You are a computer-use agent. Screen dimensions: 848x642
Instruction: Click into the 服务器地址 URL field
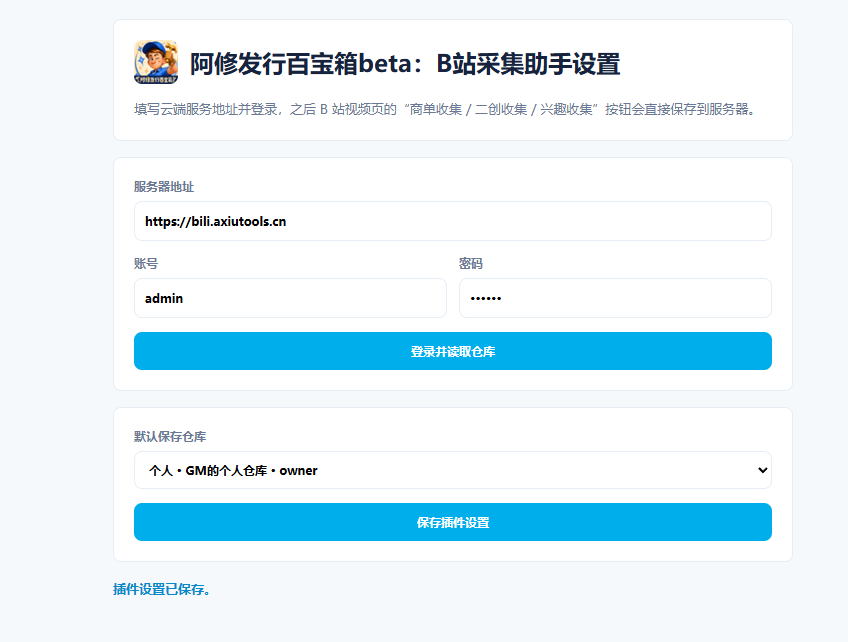coord(453,221)
